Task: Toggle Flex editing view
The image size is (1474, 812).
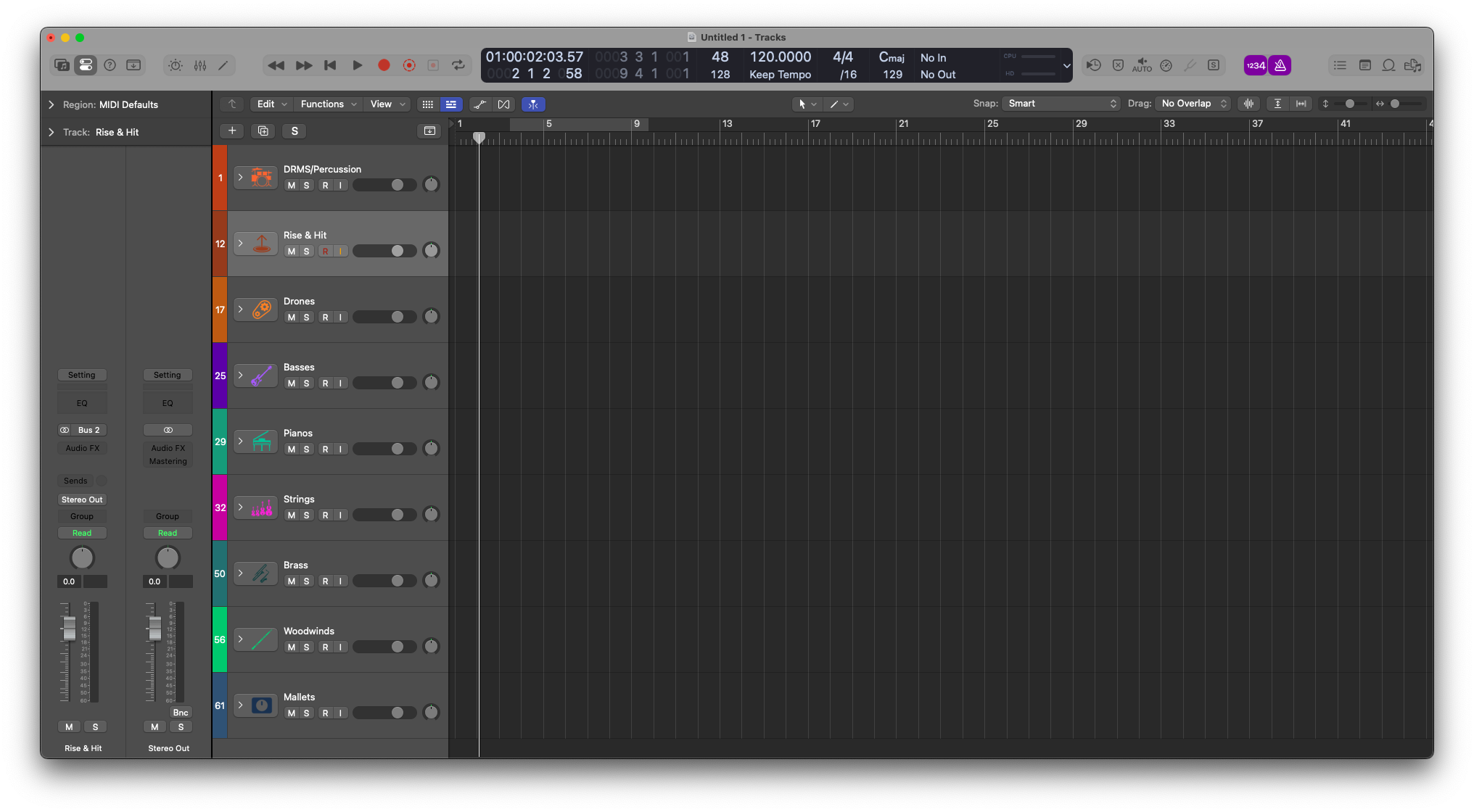Action: [503, 104]
